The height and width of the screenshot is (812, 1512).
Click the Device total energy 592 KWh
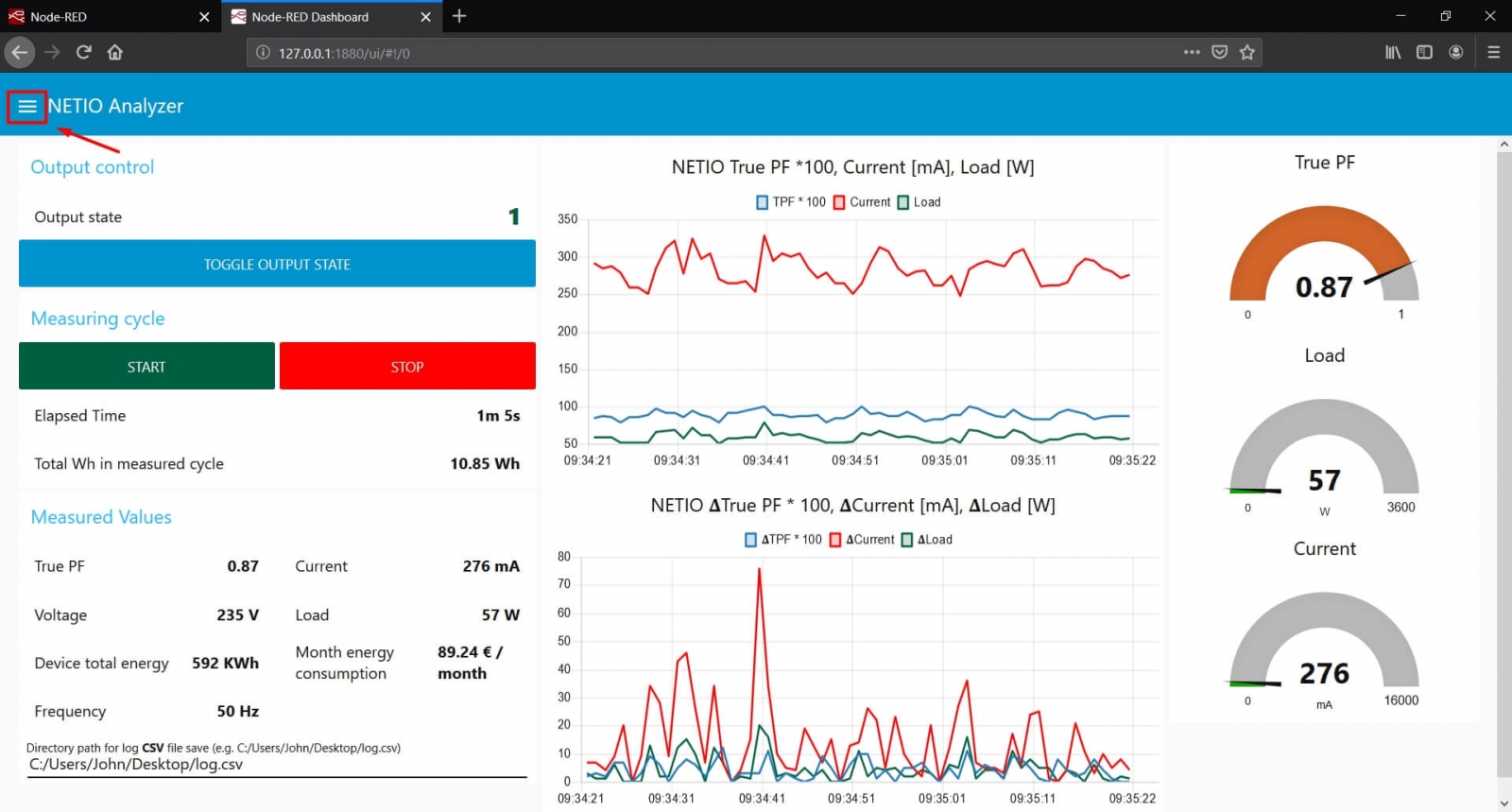coord(225,663)
